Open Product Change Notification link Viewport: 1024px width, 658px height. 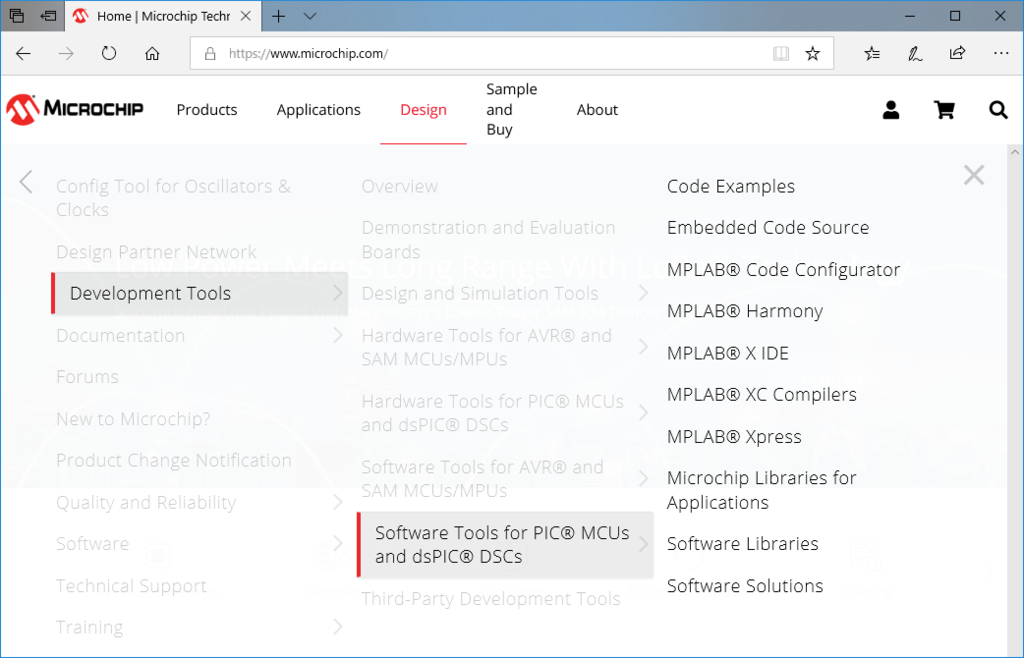(174, 460)
